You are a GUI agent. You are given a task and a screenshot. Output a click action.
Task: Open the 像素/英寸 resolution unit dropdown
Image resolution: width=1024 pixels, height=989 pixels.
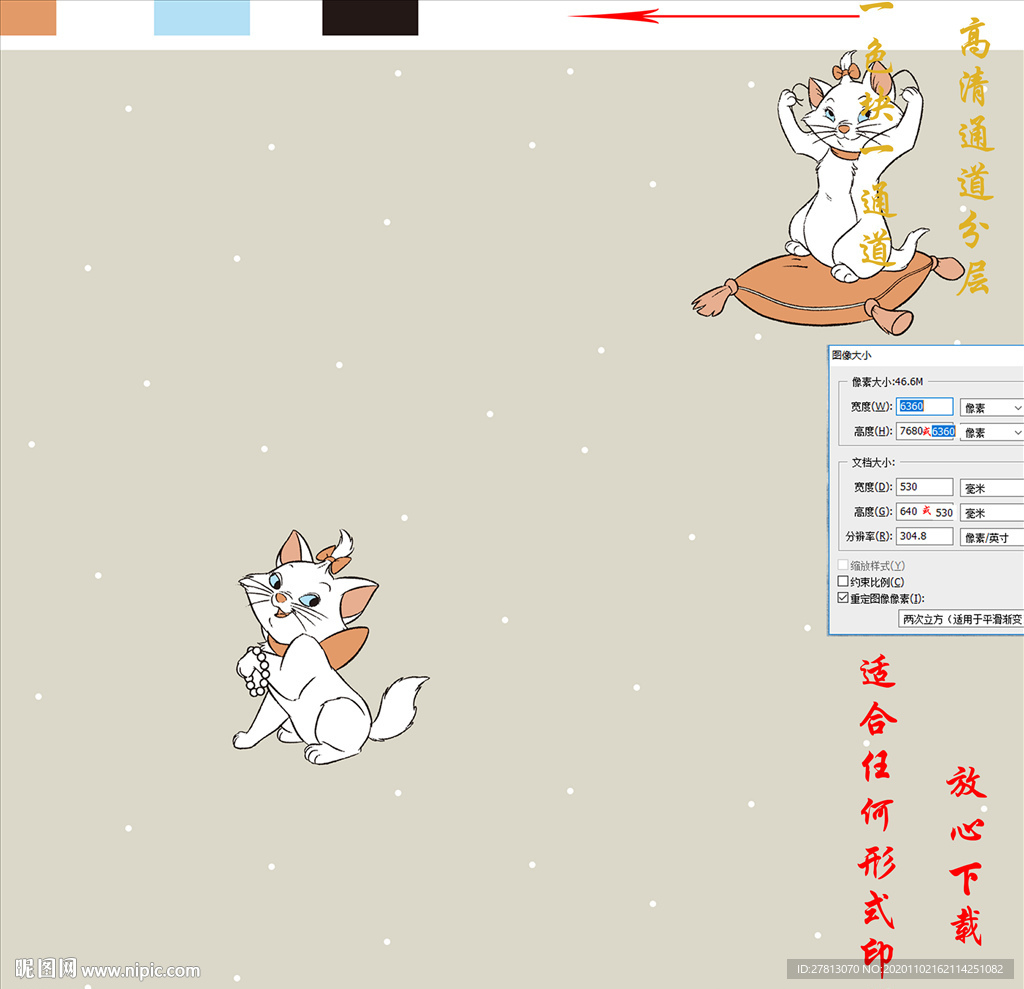coord(991,538)
